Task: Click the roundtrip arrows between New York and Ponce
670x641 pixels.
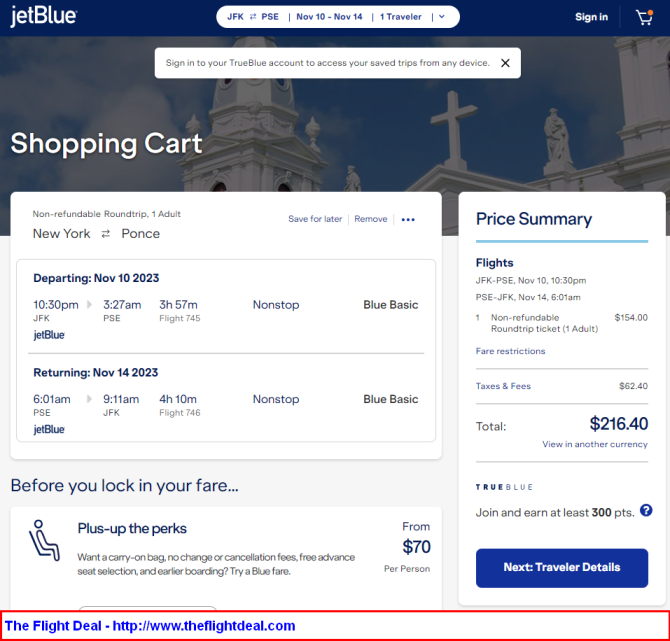Action: click(106, 234)
